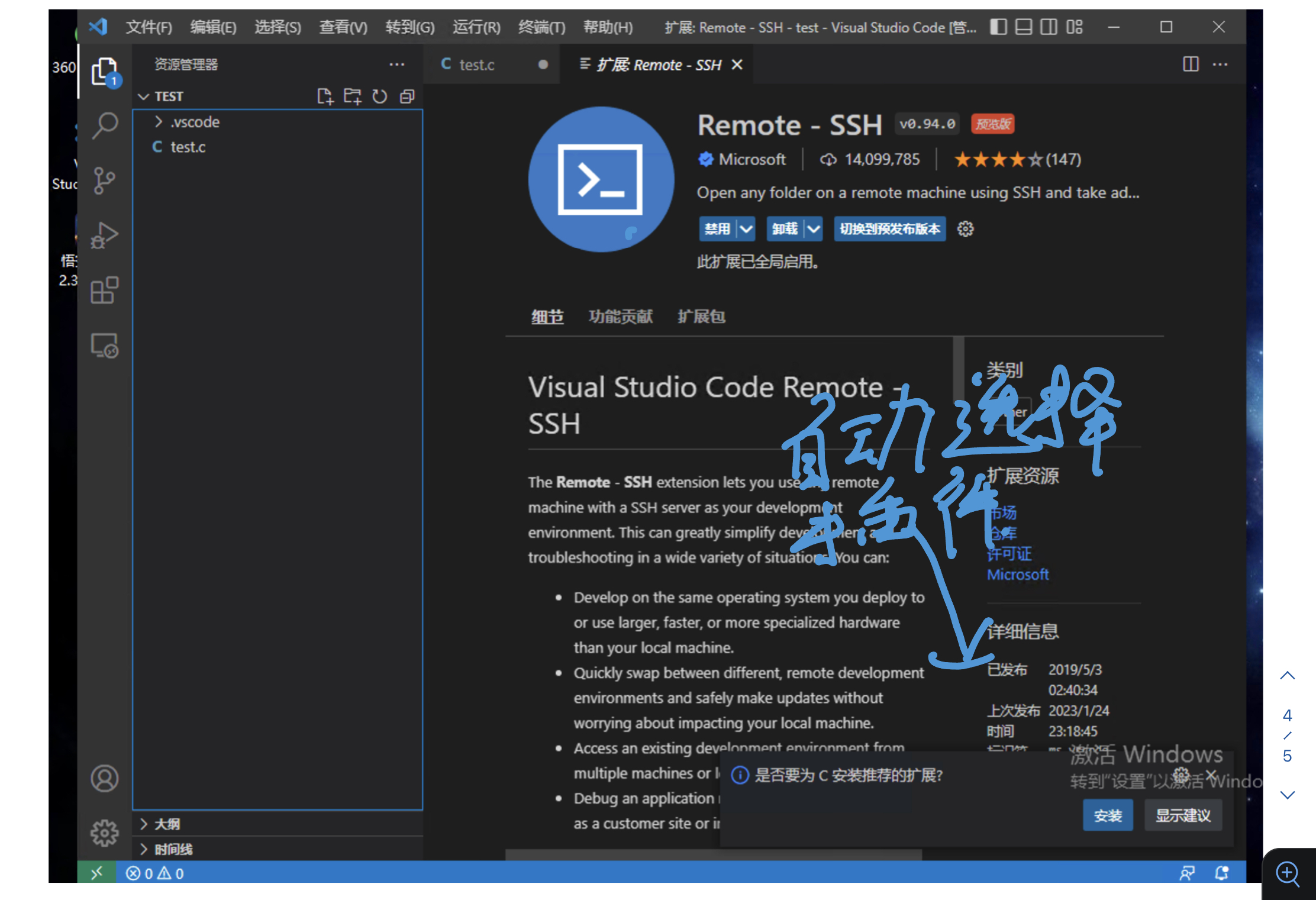Toggle bottom panel layout icon
Screen dimensions: 1316x900
(x=1024, y=27)
